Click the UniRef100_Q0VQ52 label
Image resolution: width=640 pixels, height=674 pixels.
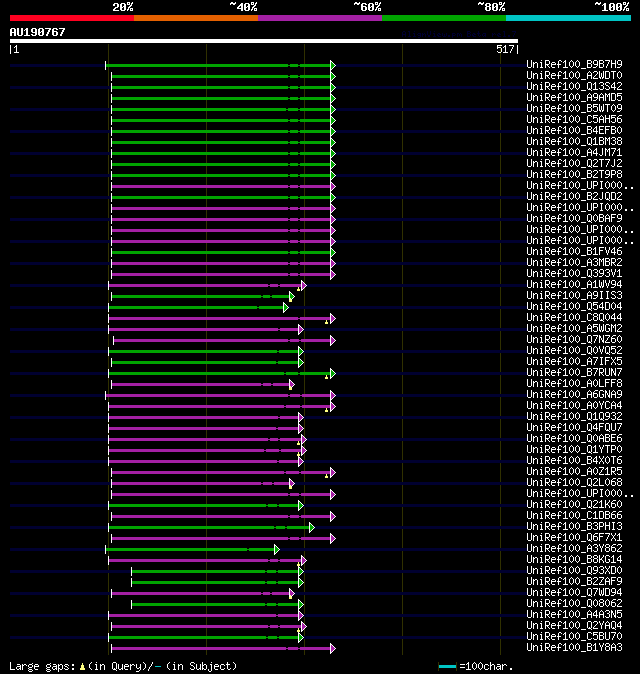pyautogui.click(x=574, y=351)
